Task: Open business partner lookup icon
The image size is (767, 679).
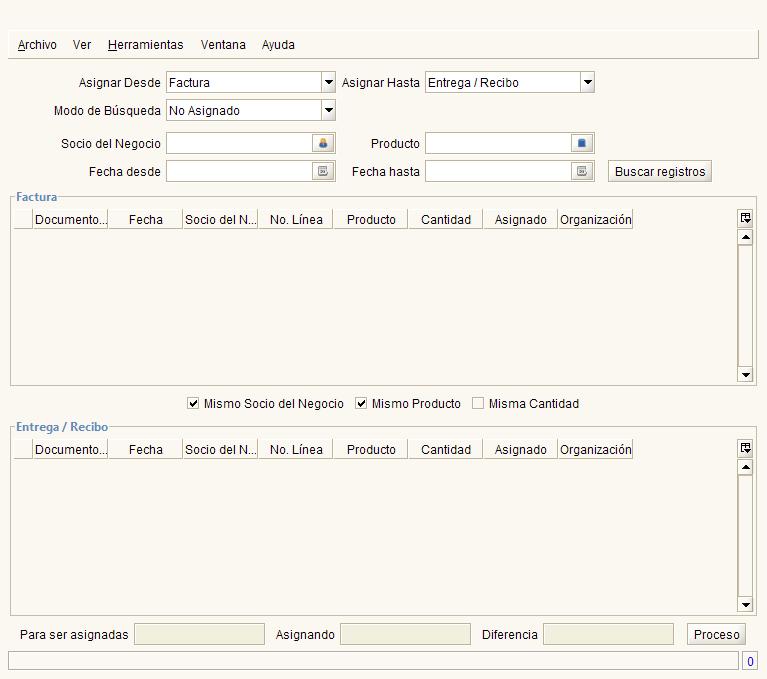Action: pyautogui.click(x=323, y=143)
